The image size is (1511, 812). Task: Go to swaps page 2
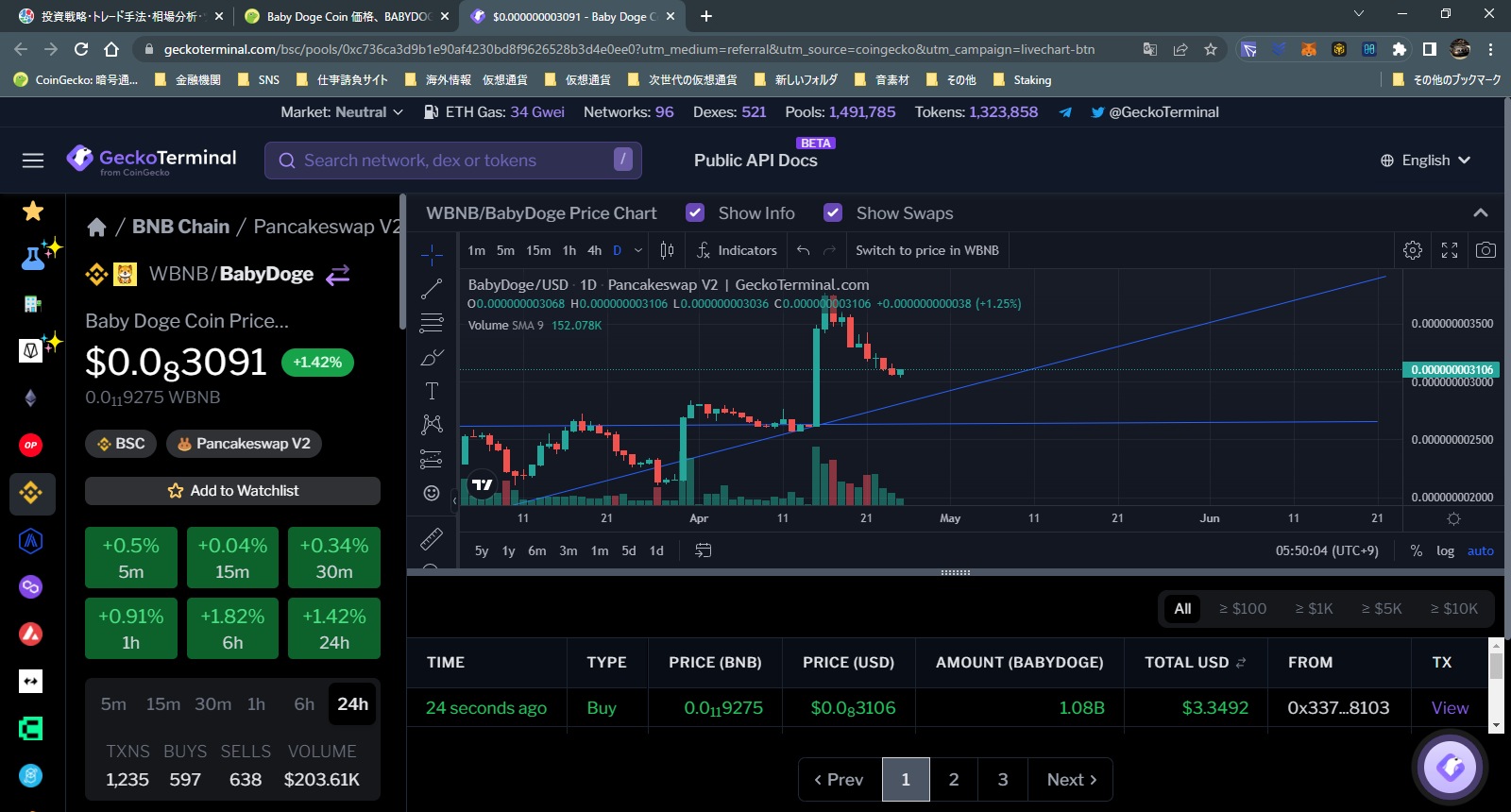954,779
